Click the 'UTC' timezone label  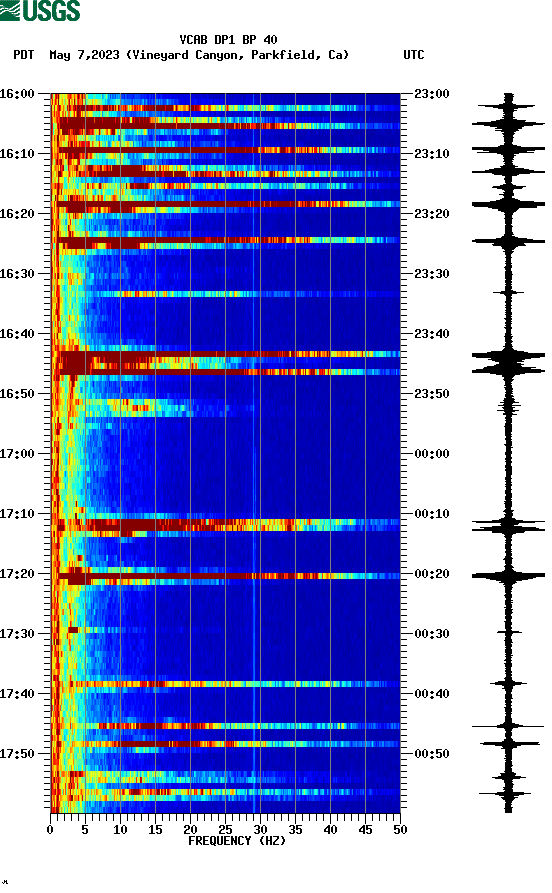[414, 55]
